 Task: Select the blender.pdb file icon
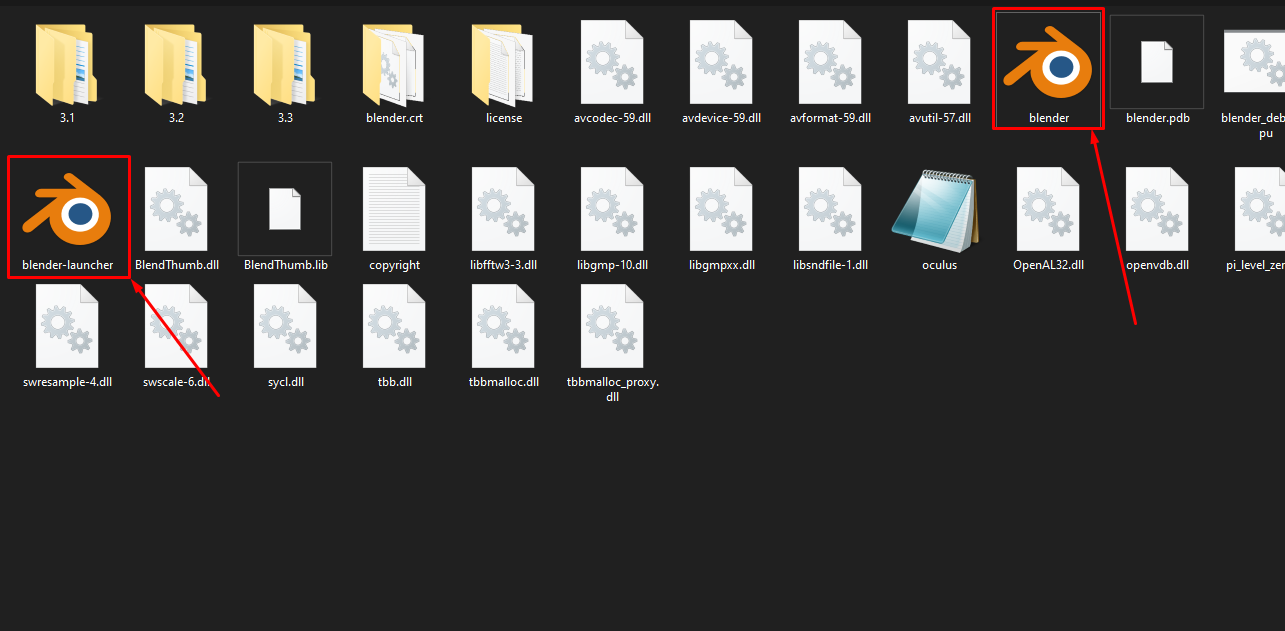(x=1157, y=62)
